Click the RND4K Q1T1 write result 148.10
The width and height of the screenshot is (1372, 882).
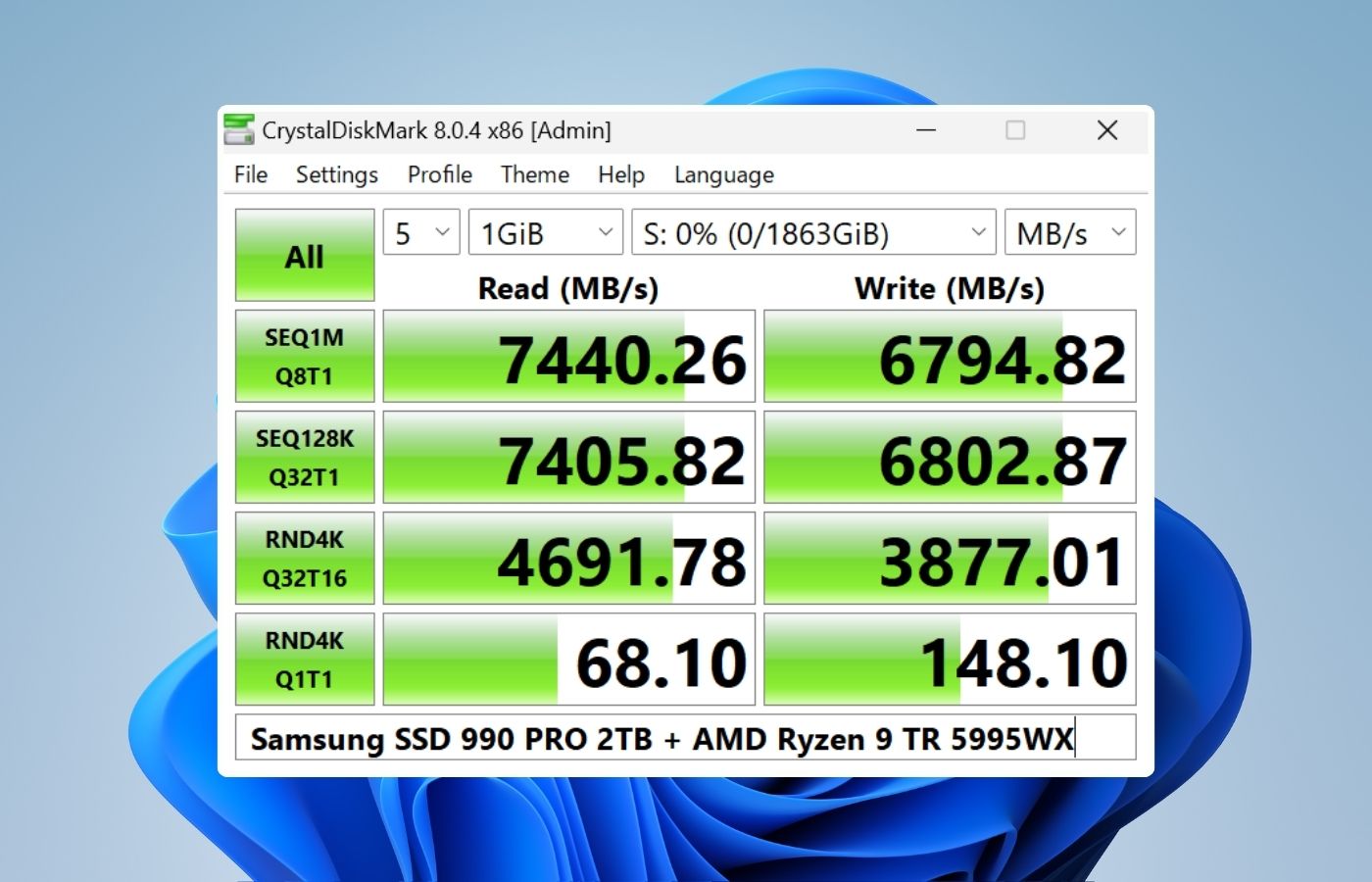pyautogui.click(x=950, y=659)
